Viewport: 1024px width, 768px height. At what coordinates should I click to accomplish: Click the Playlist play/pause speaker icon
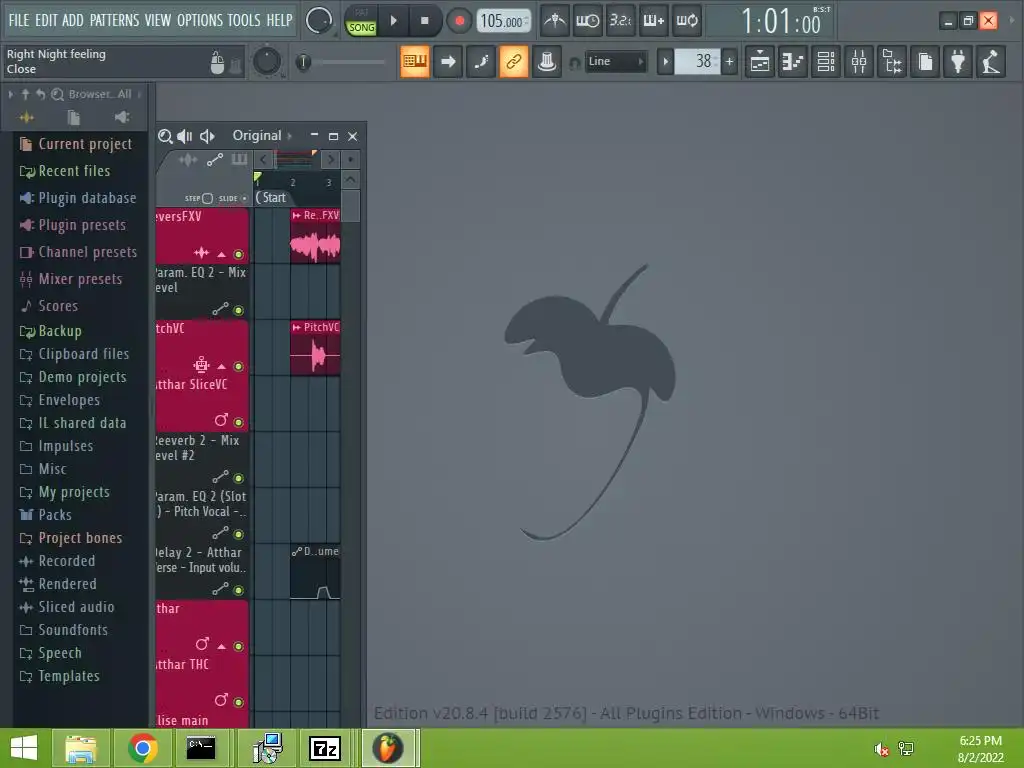[185, 136]
